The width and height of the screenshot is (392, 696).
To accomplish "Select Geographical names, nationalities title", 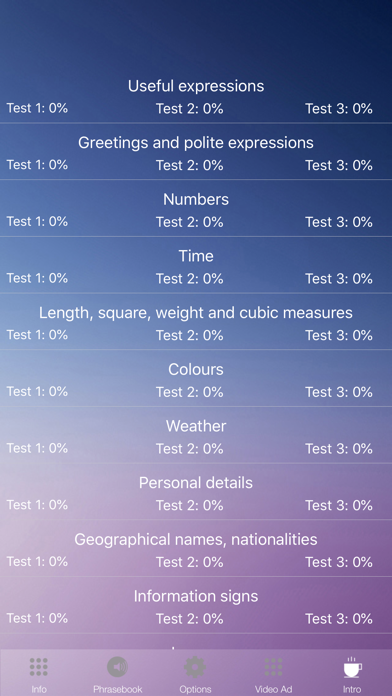I will (x=196, y=540).
